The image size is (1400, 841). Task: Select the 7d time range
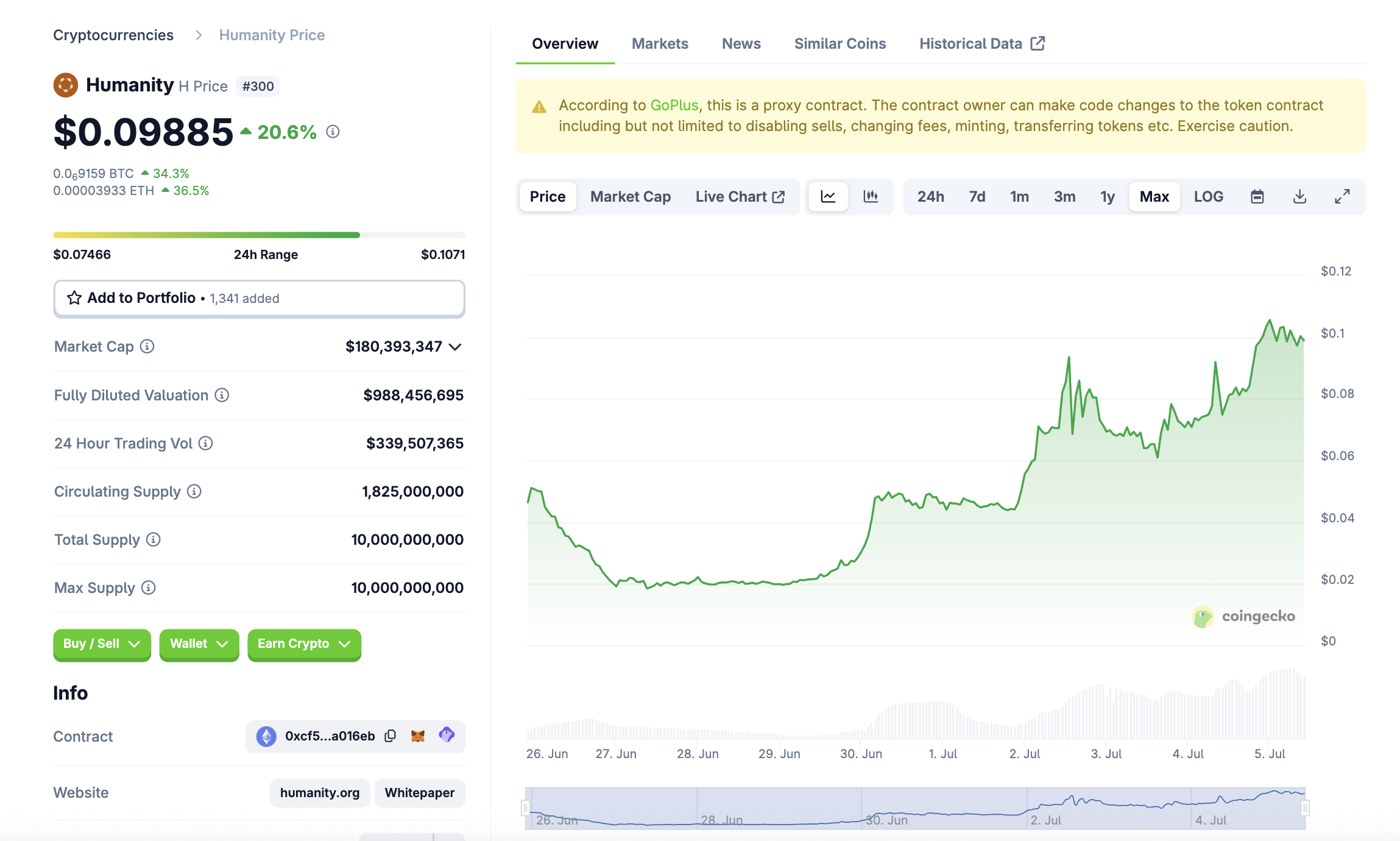coord(977,196)
